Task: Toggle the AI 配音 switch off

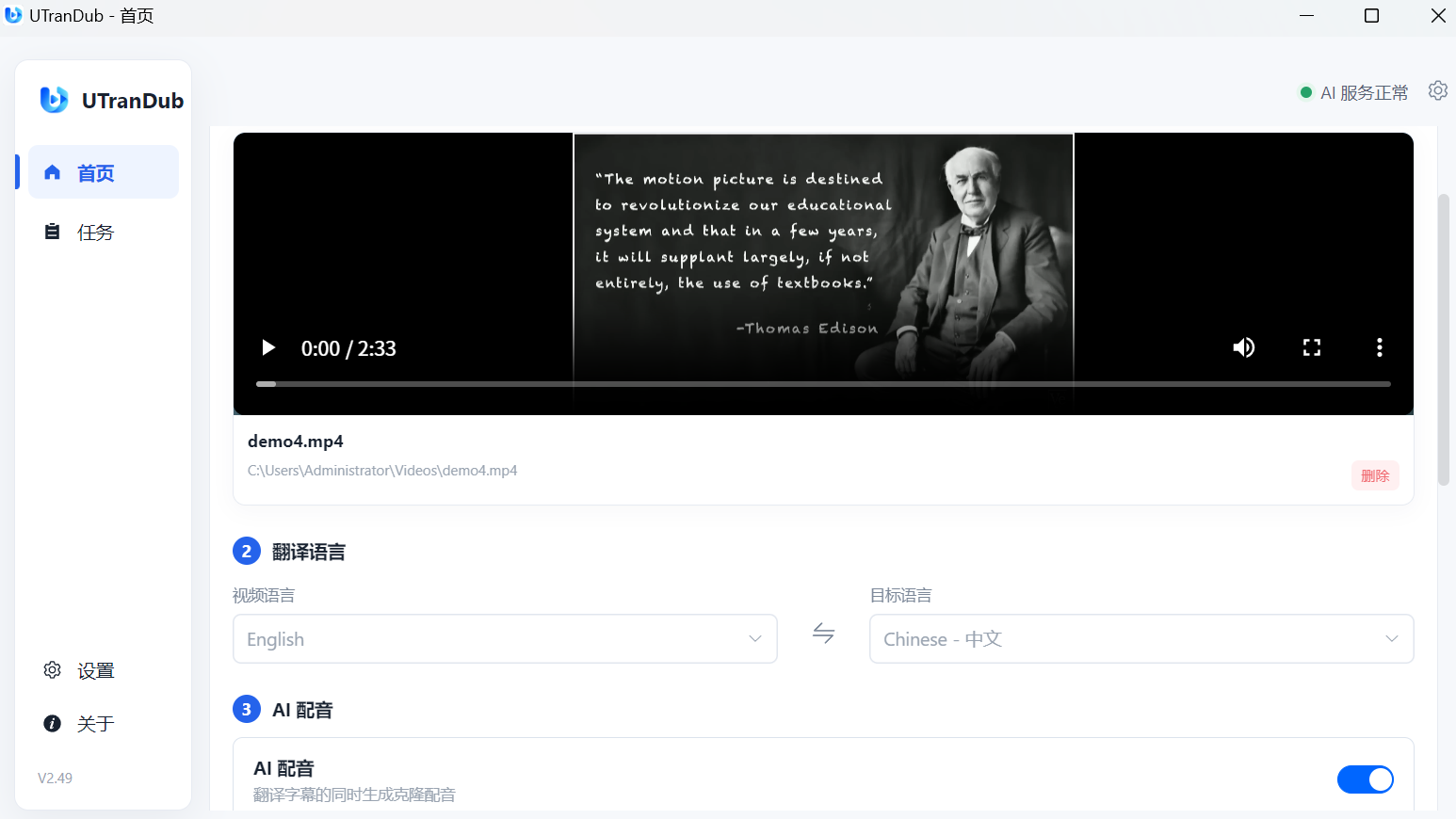Action: [1366, 779]
